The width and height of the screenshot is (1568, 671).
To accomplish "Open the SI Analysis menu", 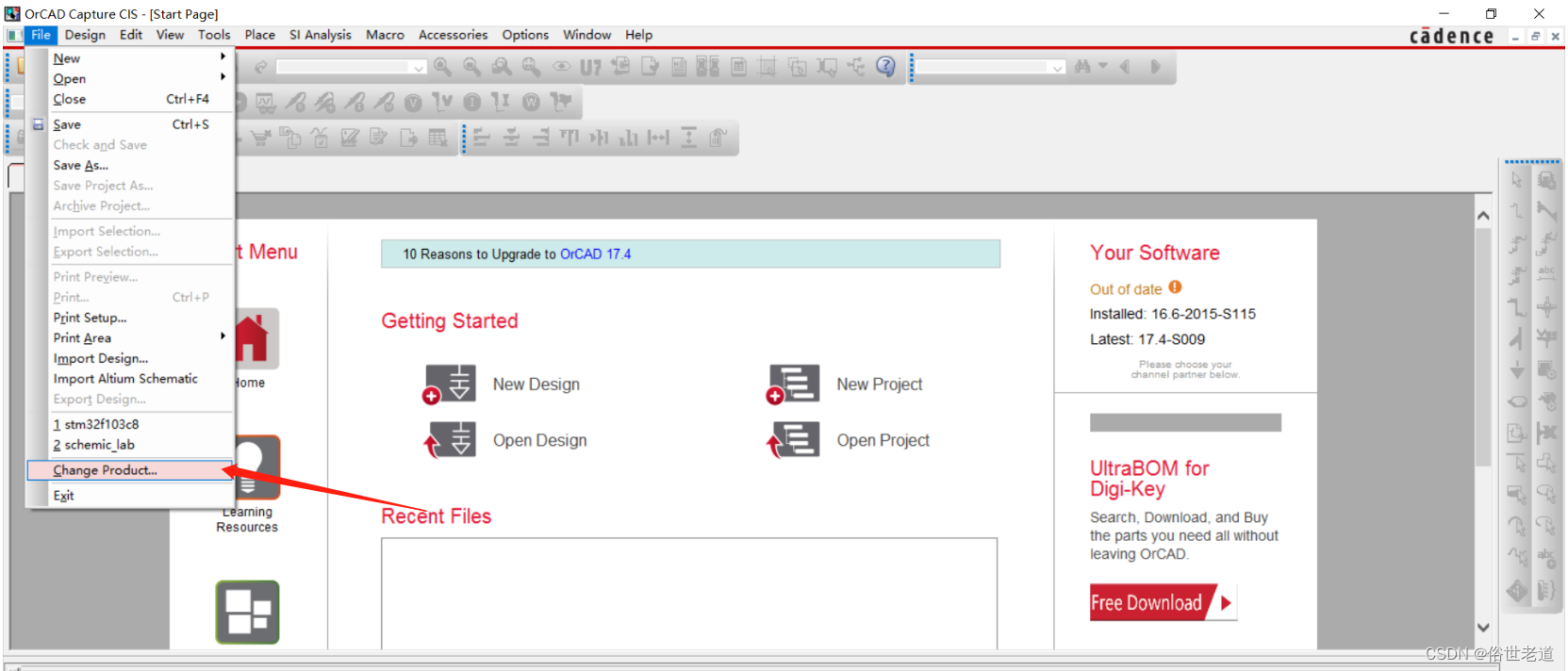I will pos(320,35).
